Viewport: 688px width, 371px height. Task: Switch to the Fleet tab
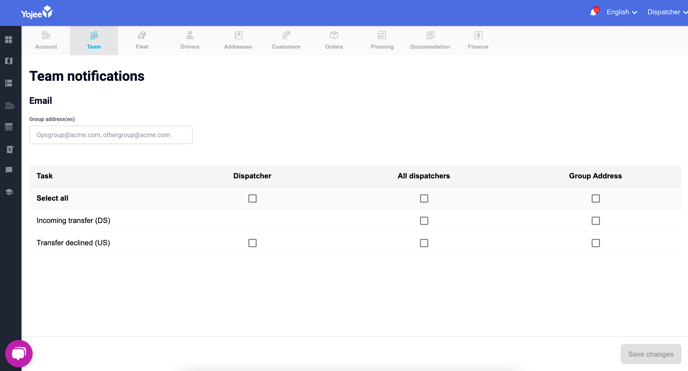[142, 40]
